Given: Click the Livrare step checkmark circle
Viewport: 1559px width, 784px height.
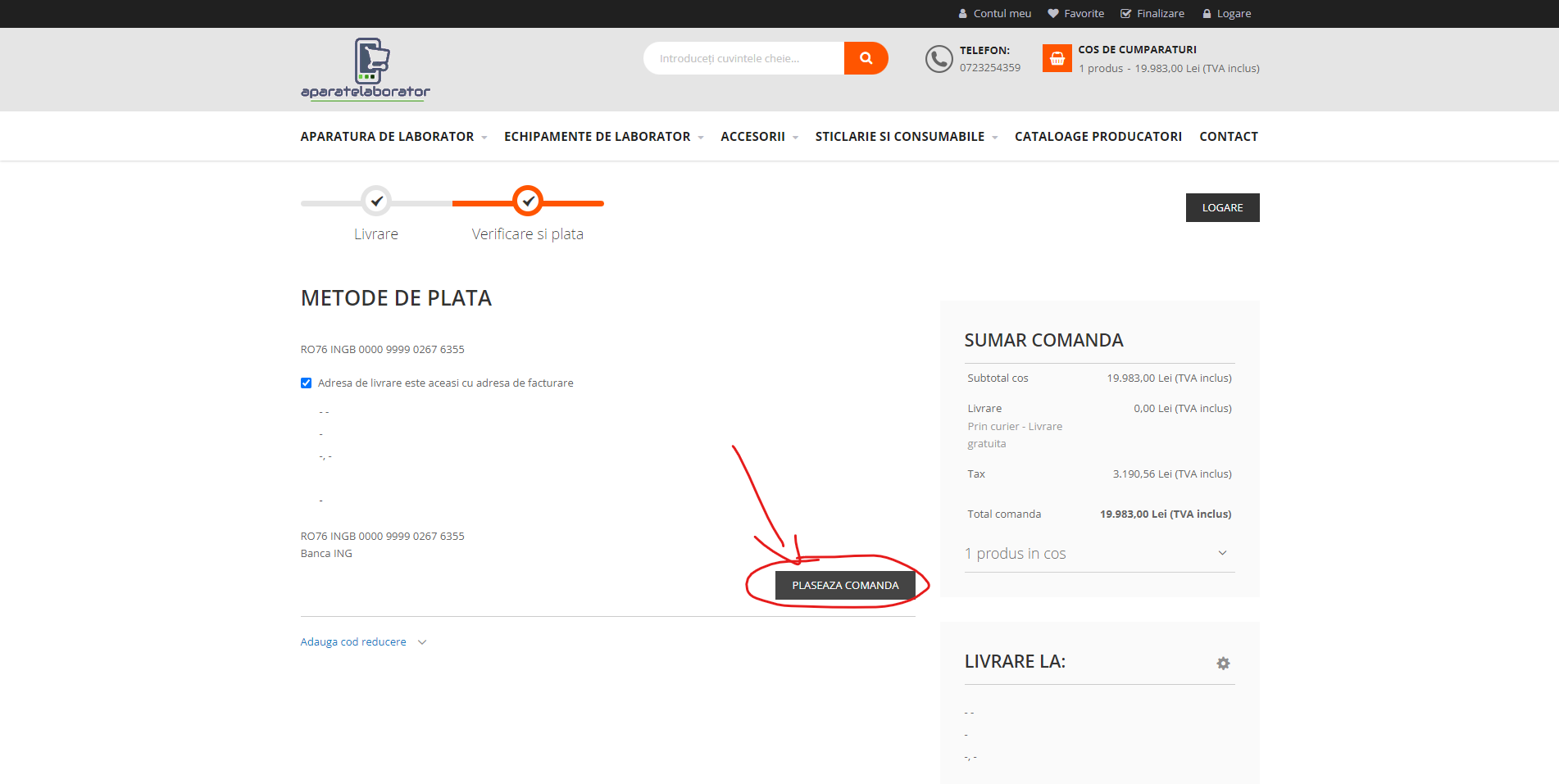Looking at the screenshot, I should click(376, 201).
